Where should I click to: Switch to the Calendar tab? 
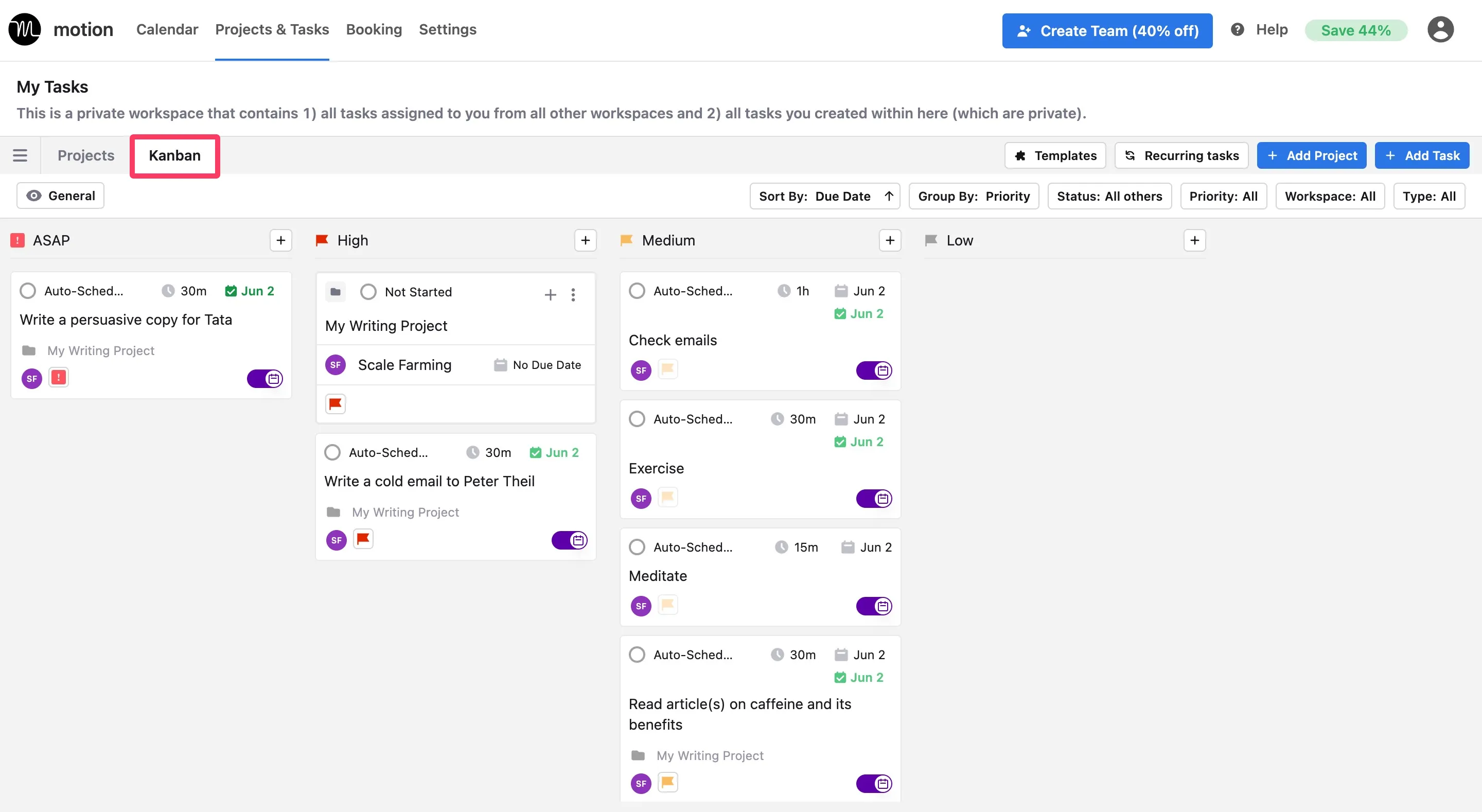point(167,29)
